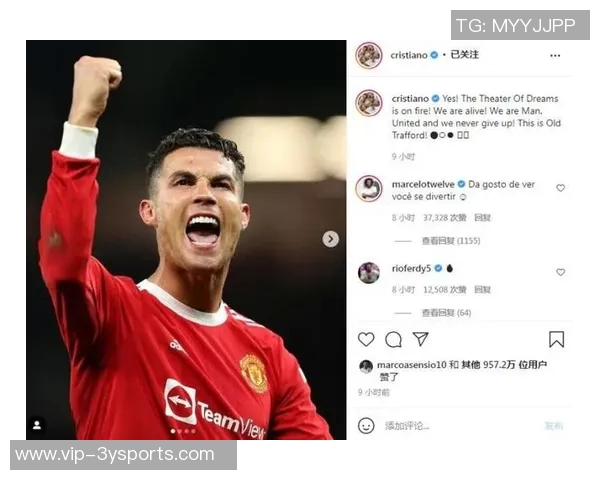Viewport: 600px width, 480px height.
Task: Open three-dot more options menu
Action: point(555,56)
